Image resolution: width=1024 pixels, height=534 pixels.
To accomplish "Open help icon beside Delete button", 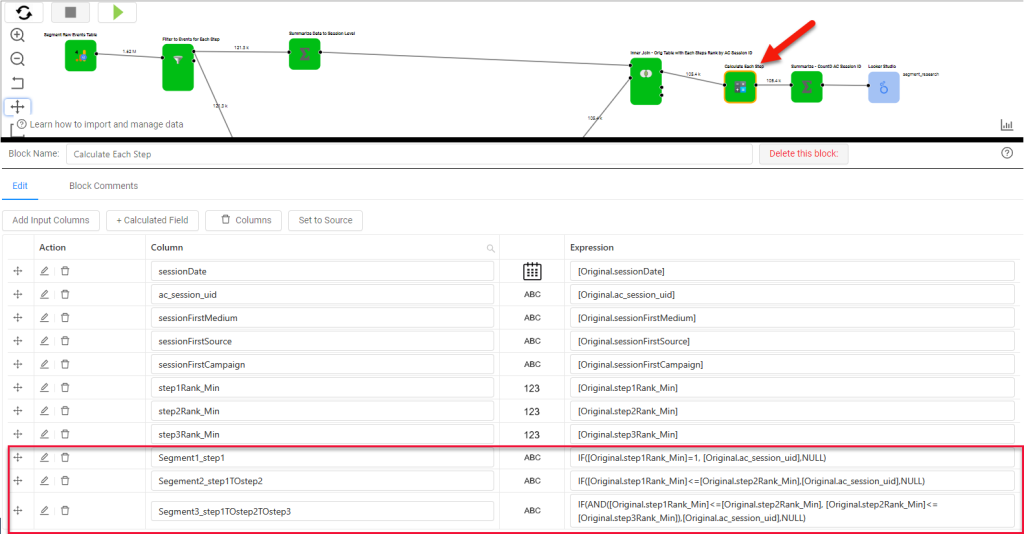I will [x=1007, y=153].
